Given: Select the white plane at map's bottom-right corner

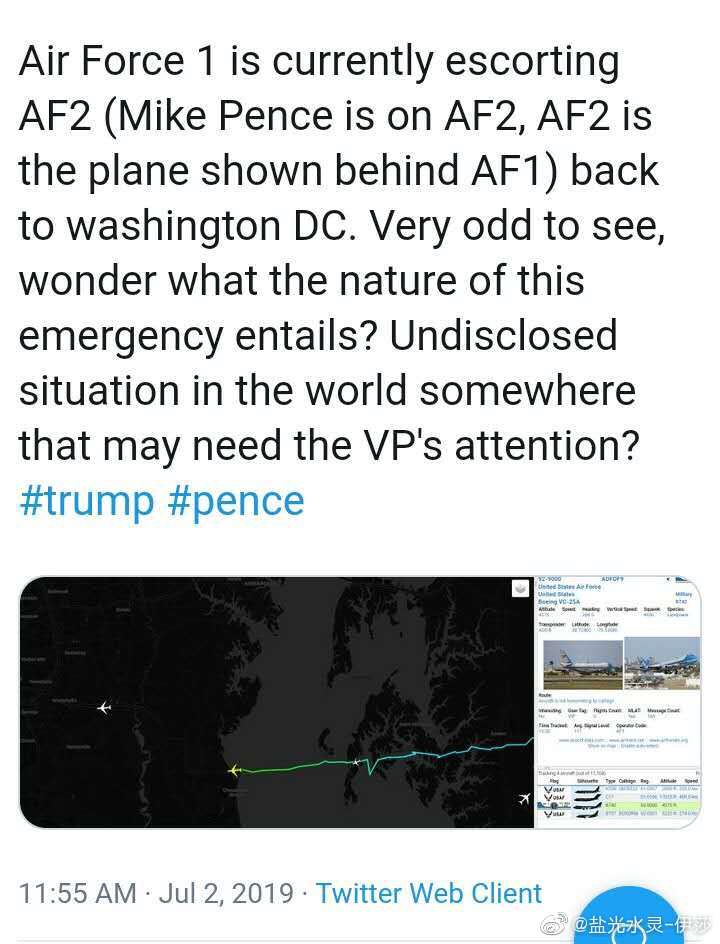Looking at the screenshot, I should (x=524, y=799).
